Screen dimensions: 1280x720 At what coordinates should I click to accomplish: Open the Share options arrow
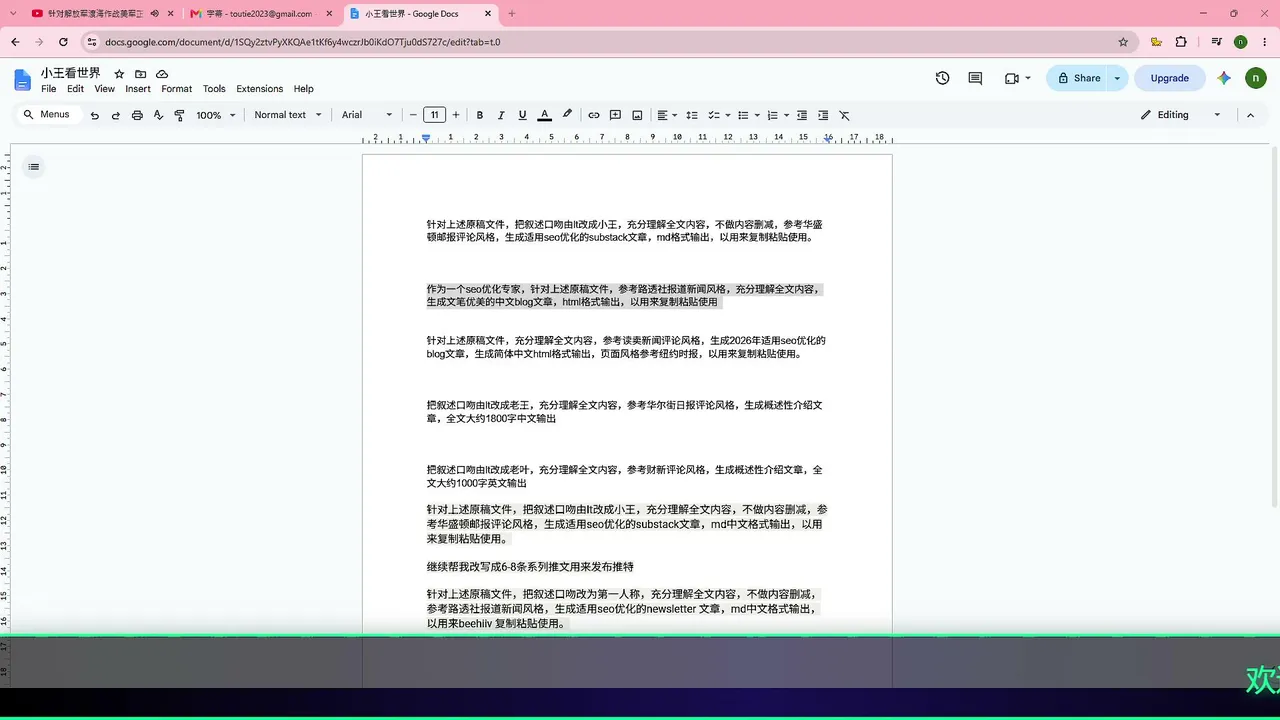[1118, 78]
